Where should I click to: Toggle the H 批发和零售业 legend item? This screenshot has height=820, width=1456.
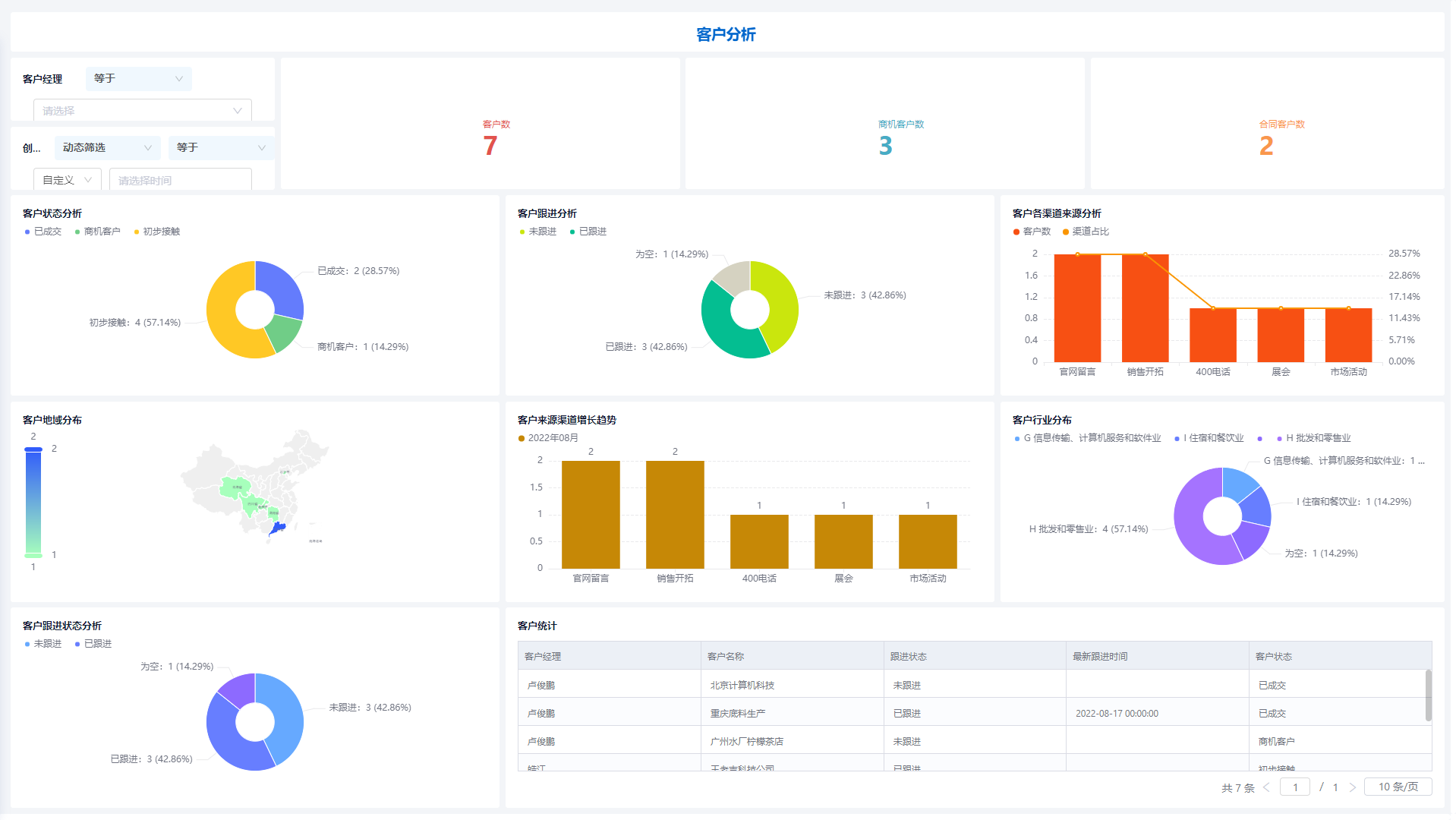tap(1314, 438)
